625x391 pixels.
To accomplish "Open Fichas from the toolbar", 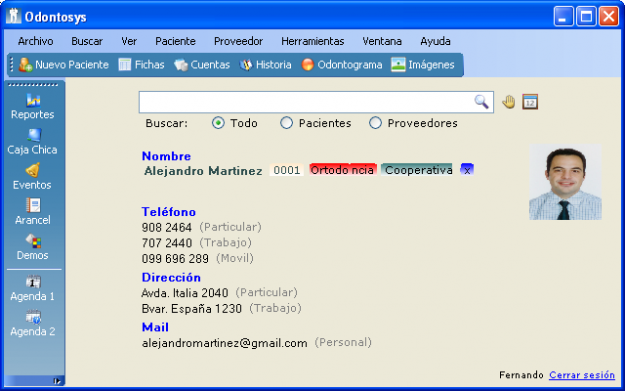I will (142, 65).
